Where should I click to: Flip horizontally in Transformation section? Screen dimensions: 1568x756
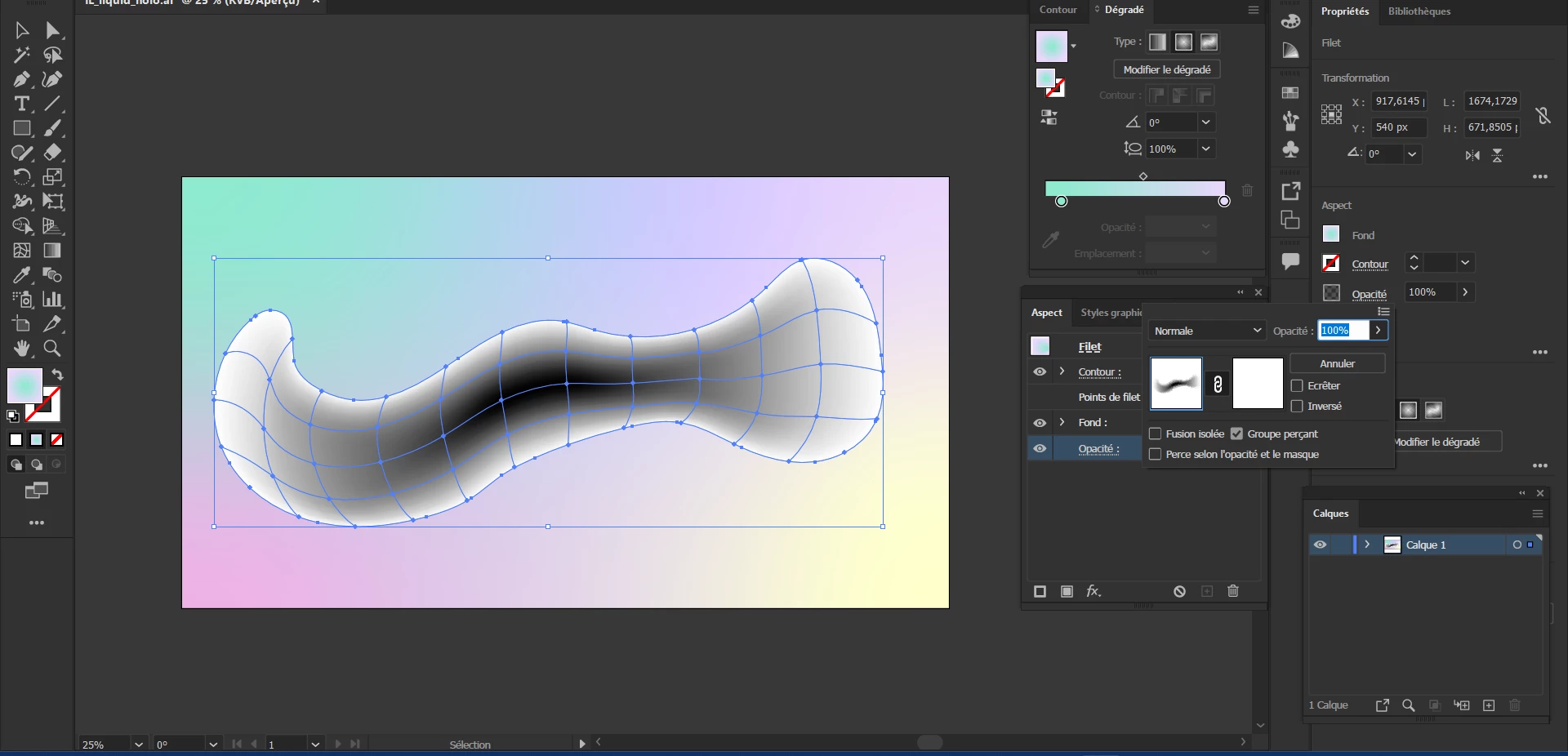[x=1472, y=155]
